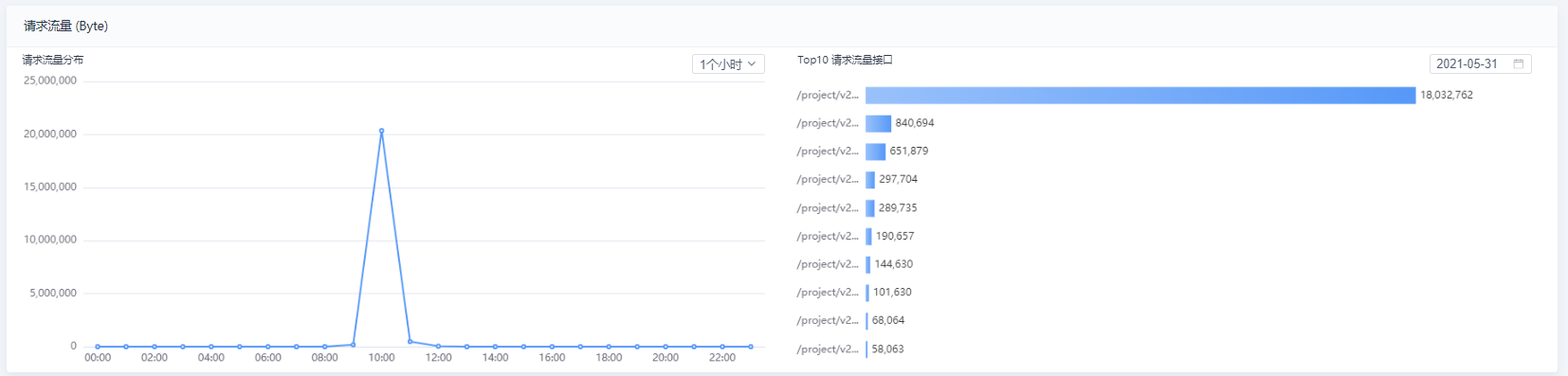1568x376 pixels.
Task: Click the data point at 00:00
Action: (x=98, y=347)
